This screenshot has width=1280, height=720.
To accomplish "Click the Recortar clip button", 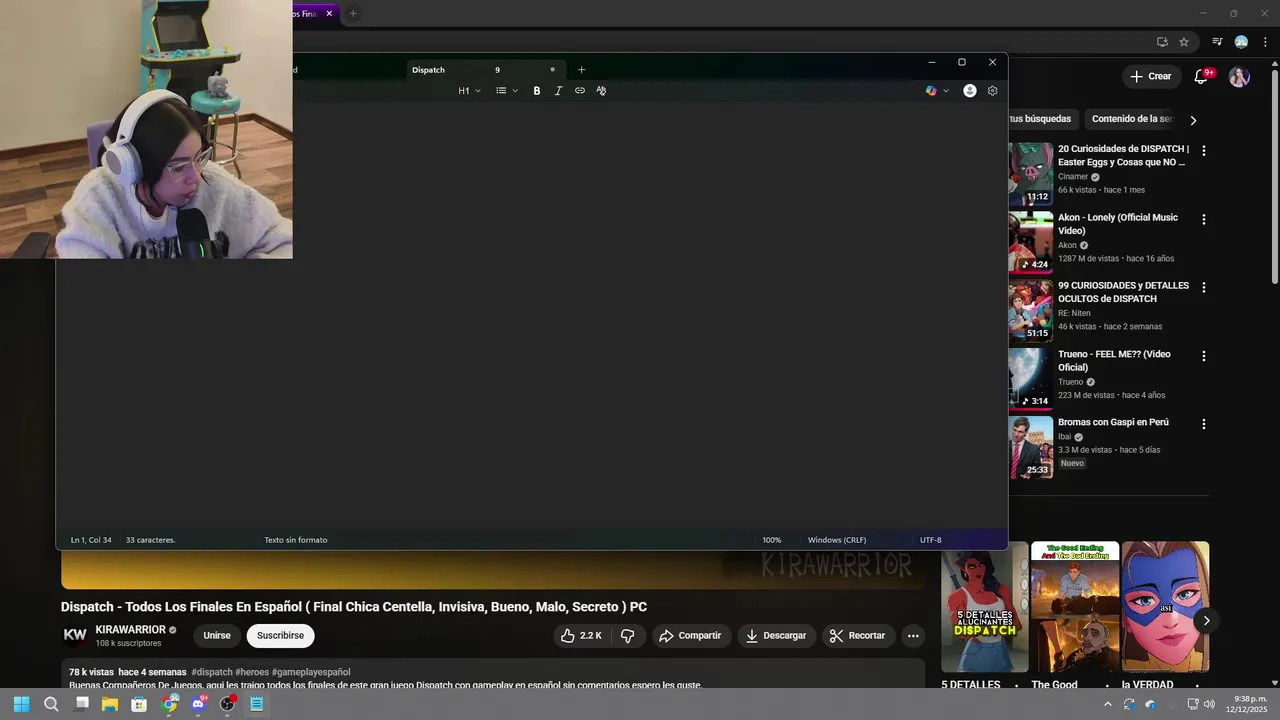I will pyautogui.click(x=858, y=636).
